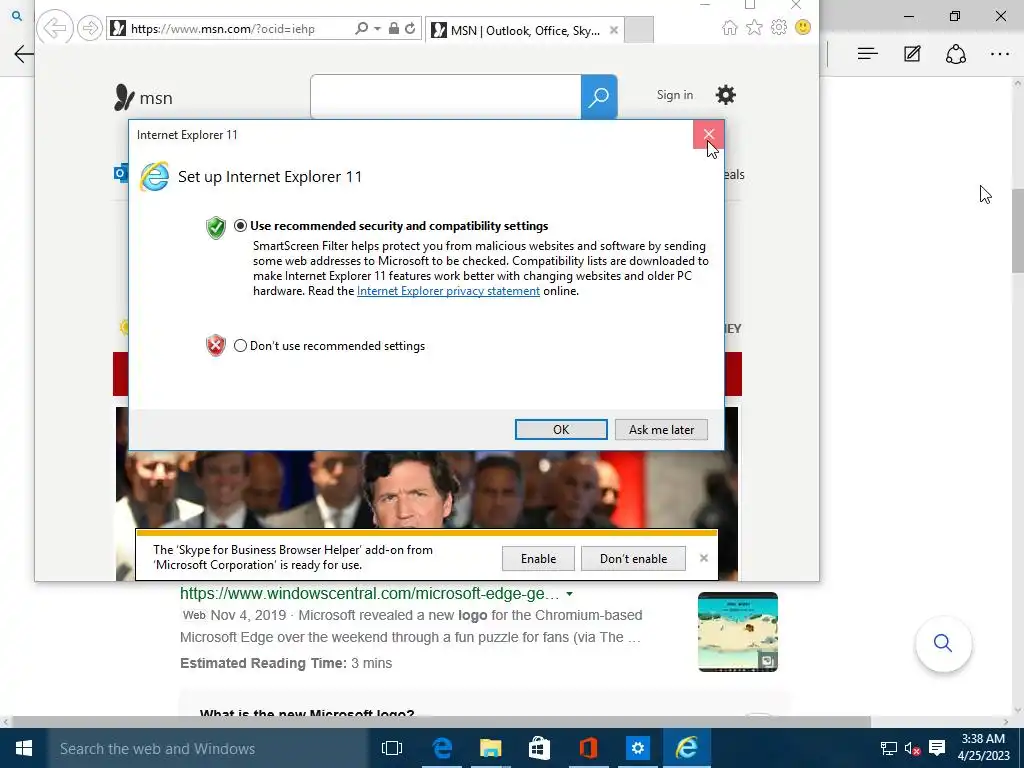Click the Edge web note pen icon
1024x768 pixels.
point(912,54)
